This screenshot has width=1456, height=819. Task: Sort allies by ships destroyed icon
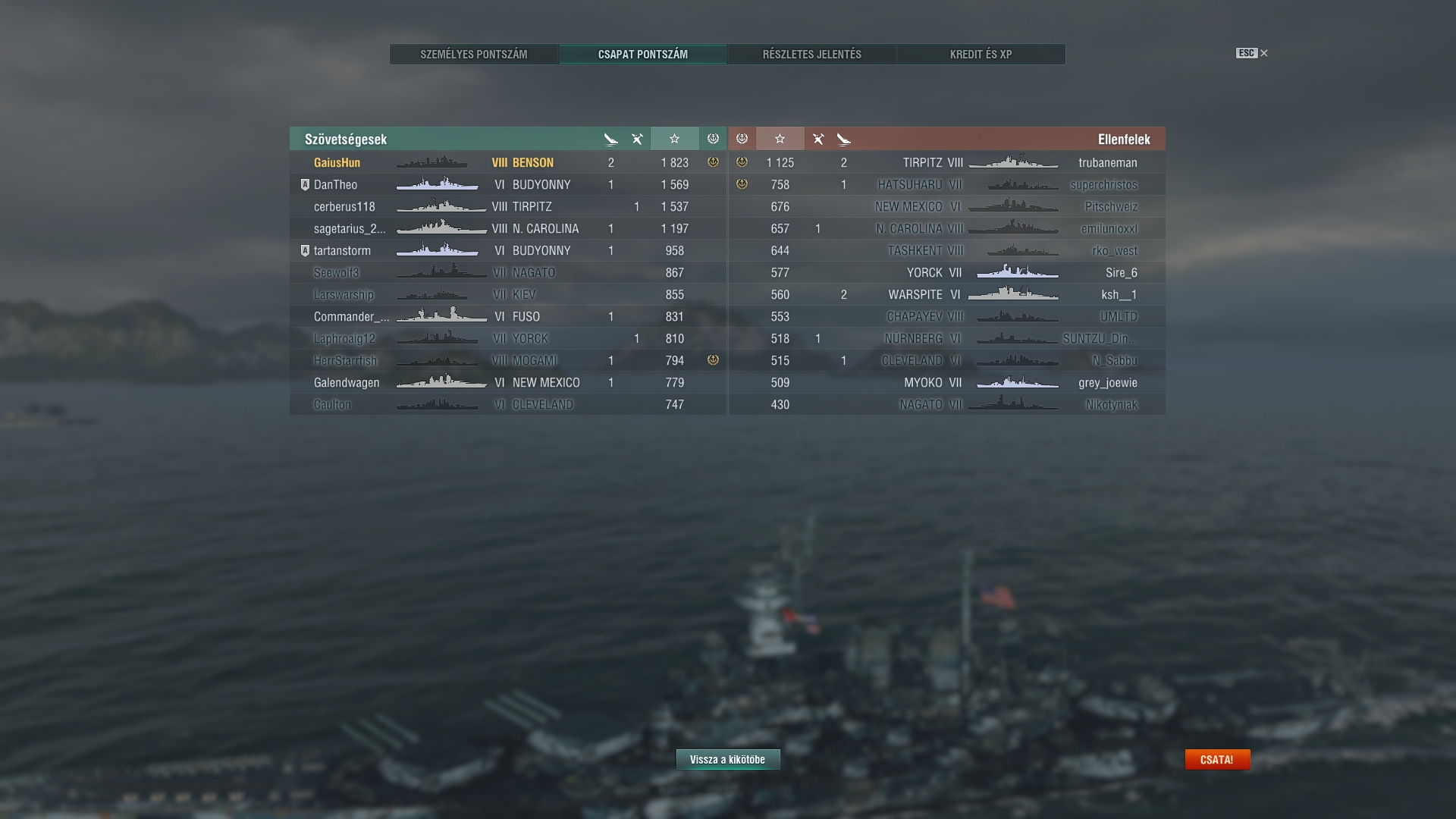pos(611,139)
